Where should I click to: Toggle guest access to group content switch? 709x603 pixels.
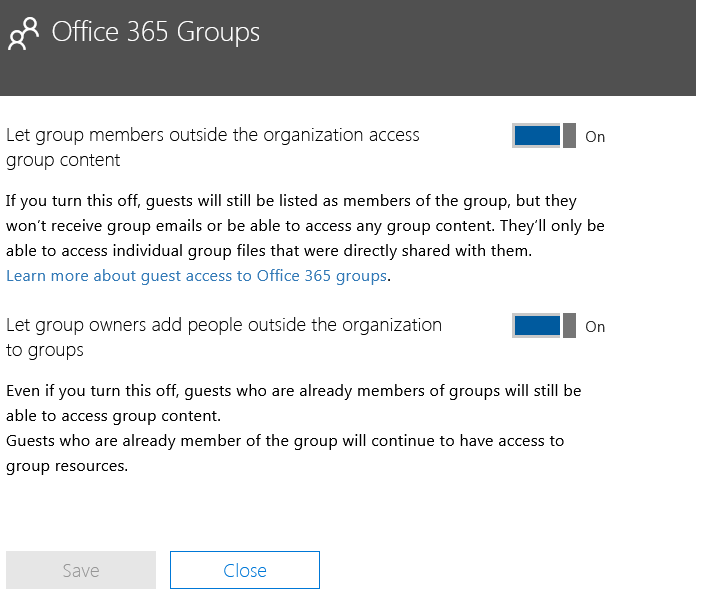(544, 136)
